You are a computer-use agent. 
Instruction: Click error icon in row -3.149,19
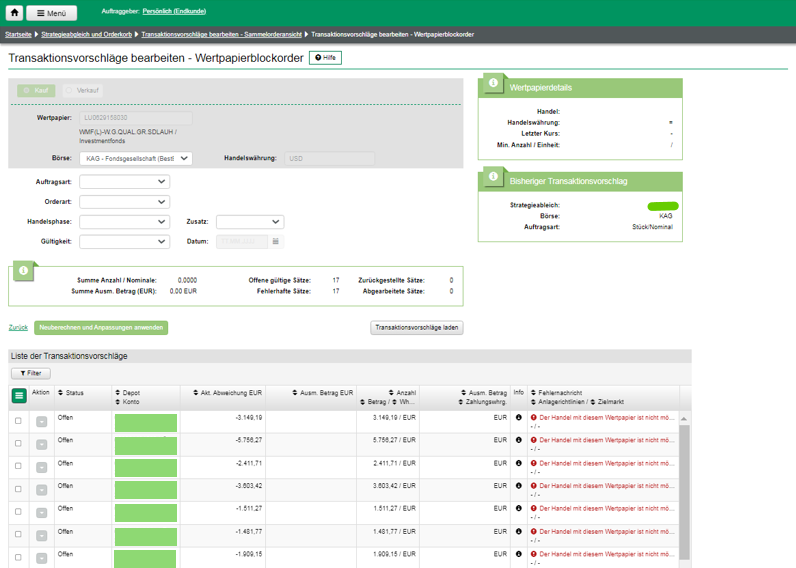coord(534,418)
